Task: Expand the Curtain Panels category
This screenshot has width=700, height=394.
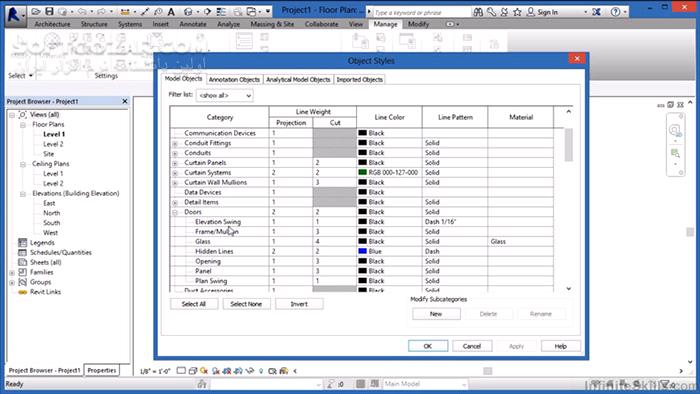Action: [x=175, y=163]
